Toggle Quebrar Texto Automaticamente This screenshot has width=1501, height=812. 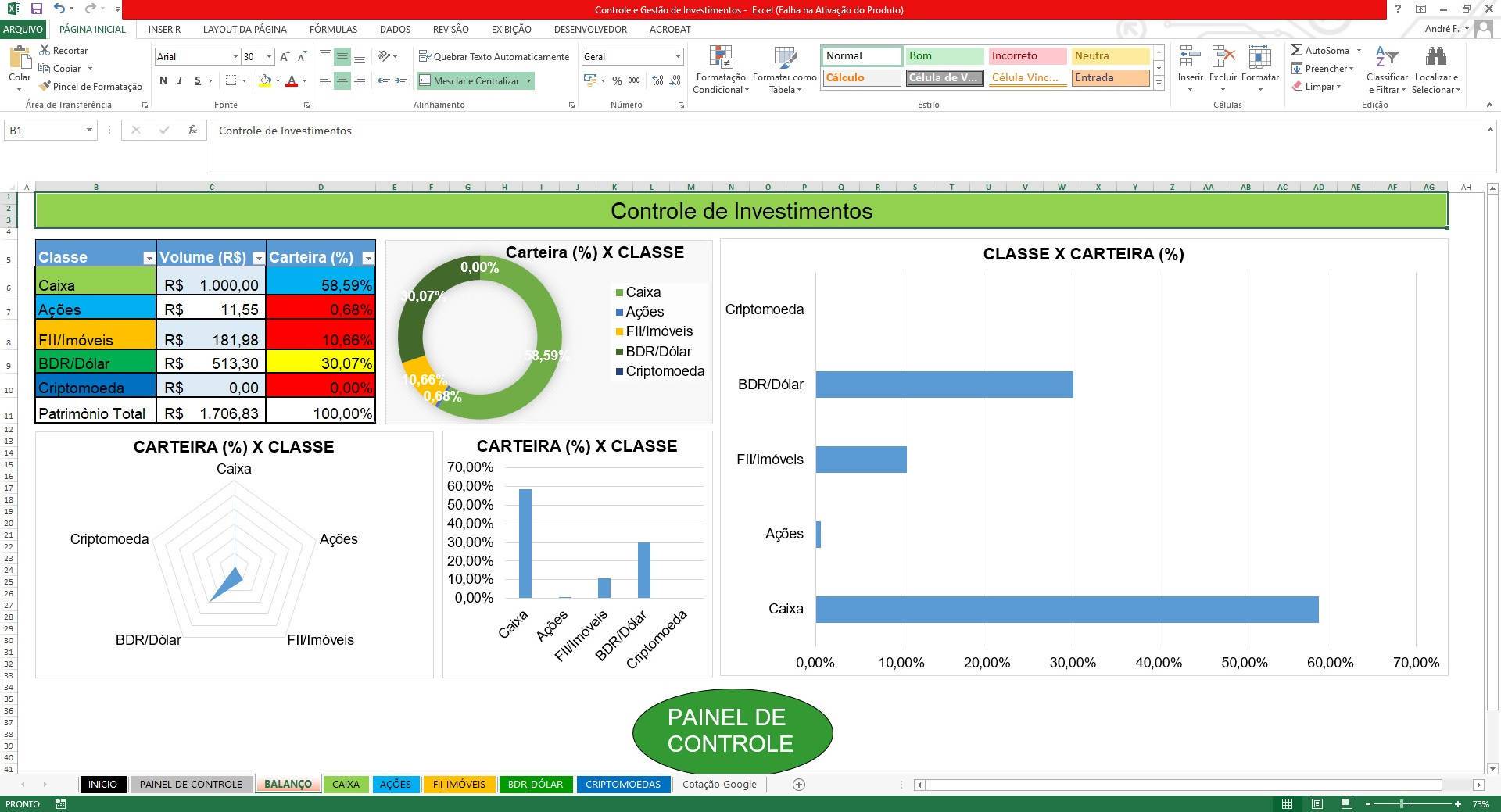click(x=493, y=56)
